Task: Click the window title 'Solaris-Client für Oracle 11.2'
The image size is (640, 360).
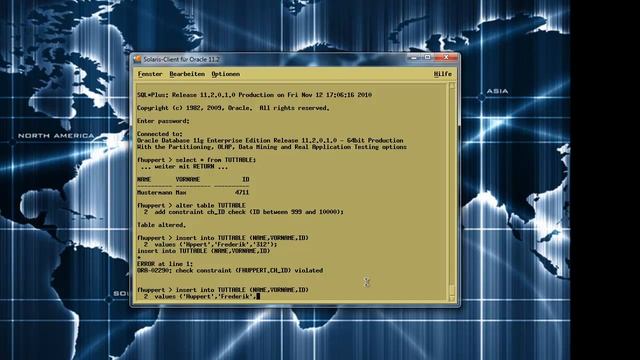Action: click(181, 59)
